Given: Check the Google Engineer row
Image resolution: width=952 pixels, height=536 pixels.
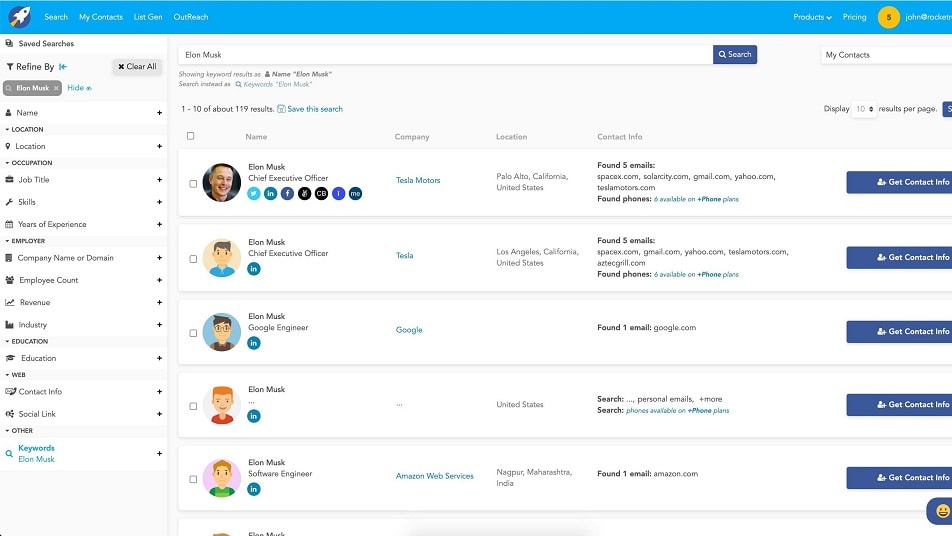Looking at the screenshot, I should tap(193, 333).
